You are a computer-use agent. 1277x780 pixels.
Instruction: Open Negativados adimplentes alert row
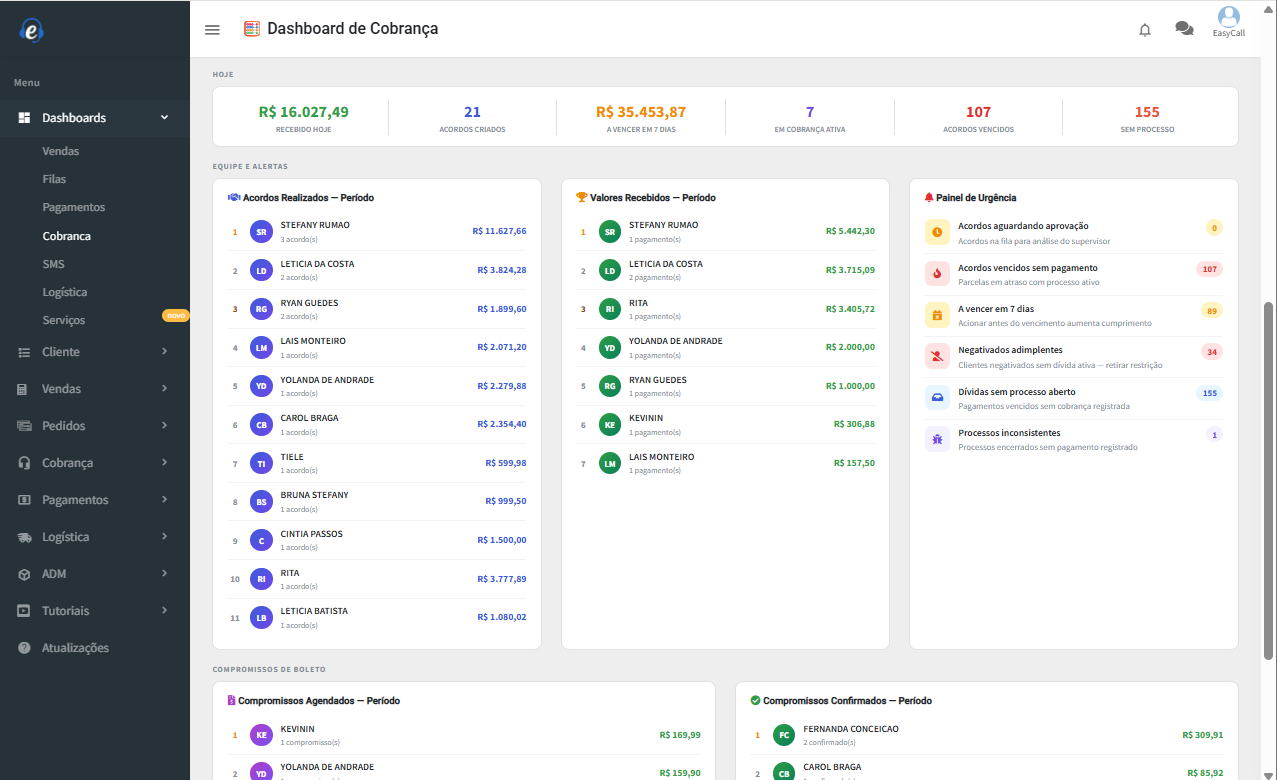(x=1074, y=357)
